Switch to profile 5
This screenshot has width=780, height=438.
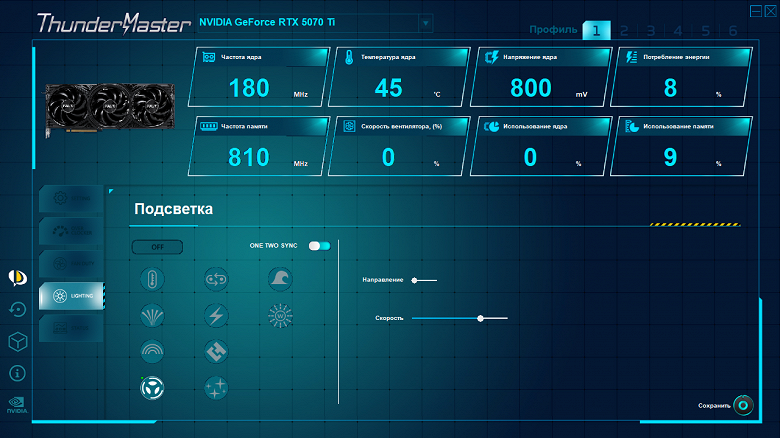point(705,31)
